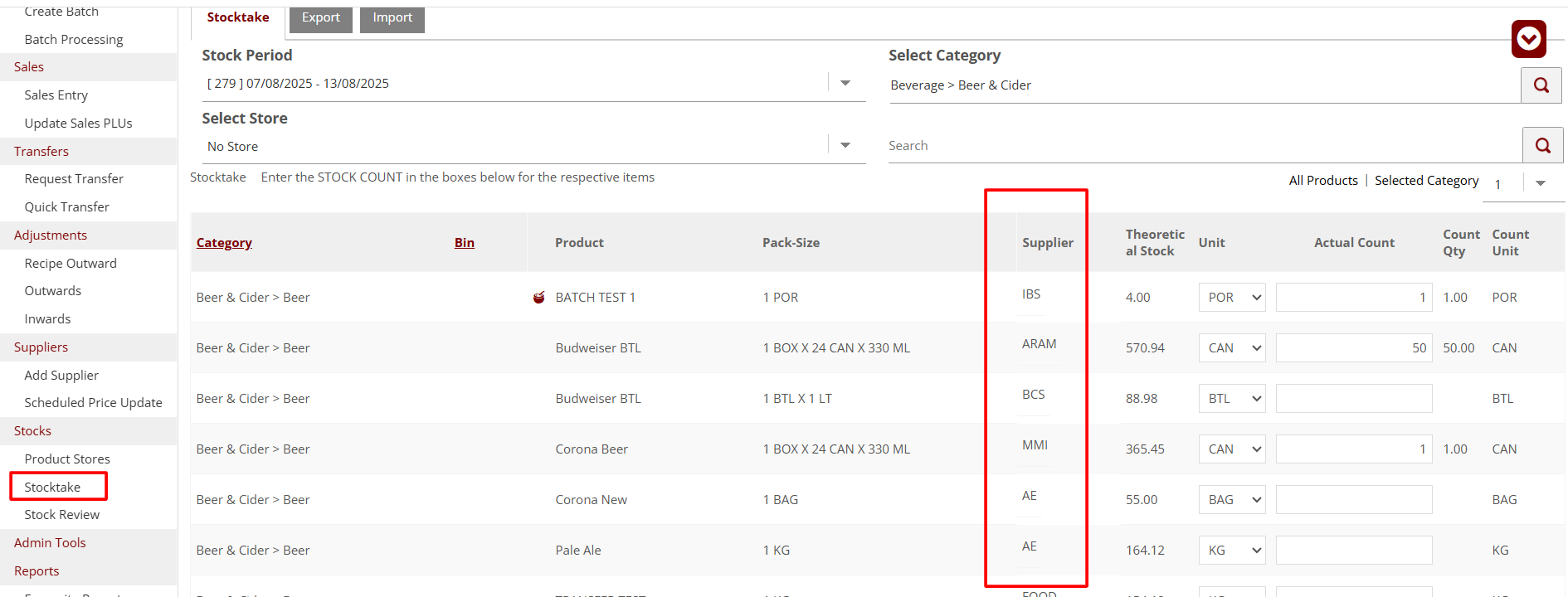Sort table by Category column header
The image size is (1568, 597).
click(224, 243)
